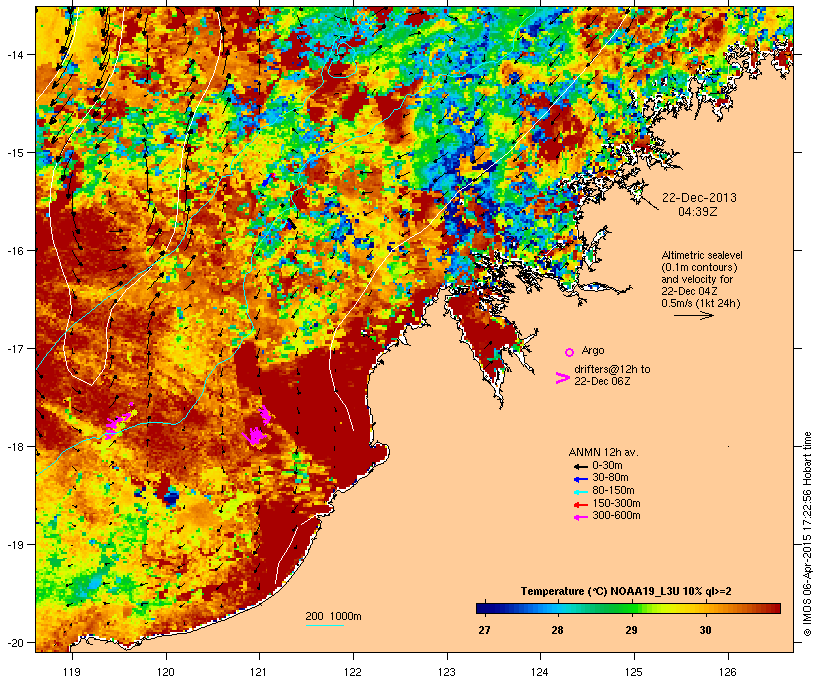Click the time label 04:39Z
820x680 pixels.
(698, 212)
